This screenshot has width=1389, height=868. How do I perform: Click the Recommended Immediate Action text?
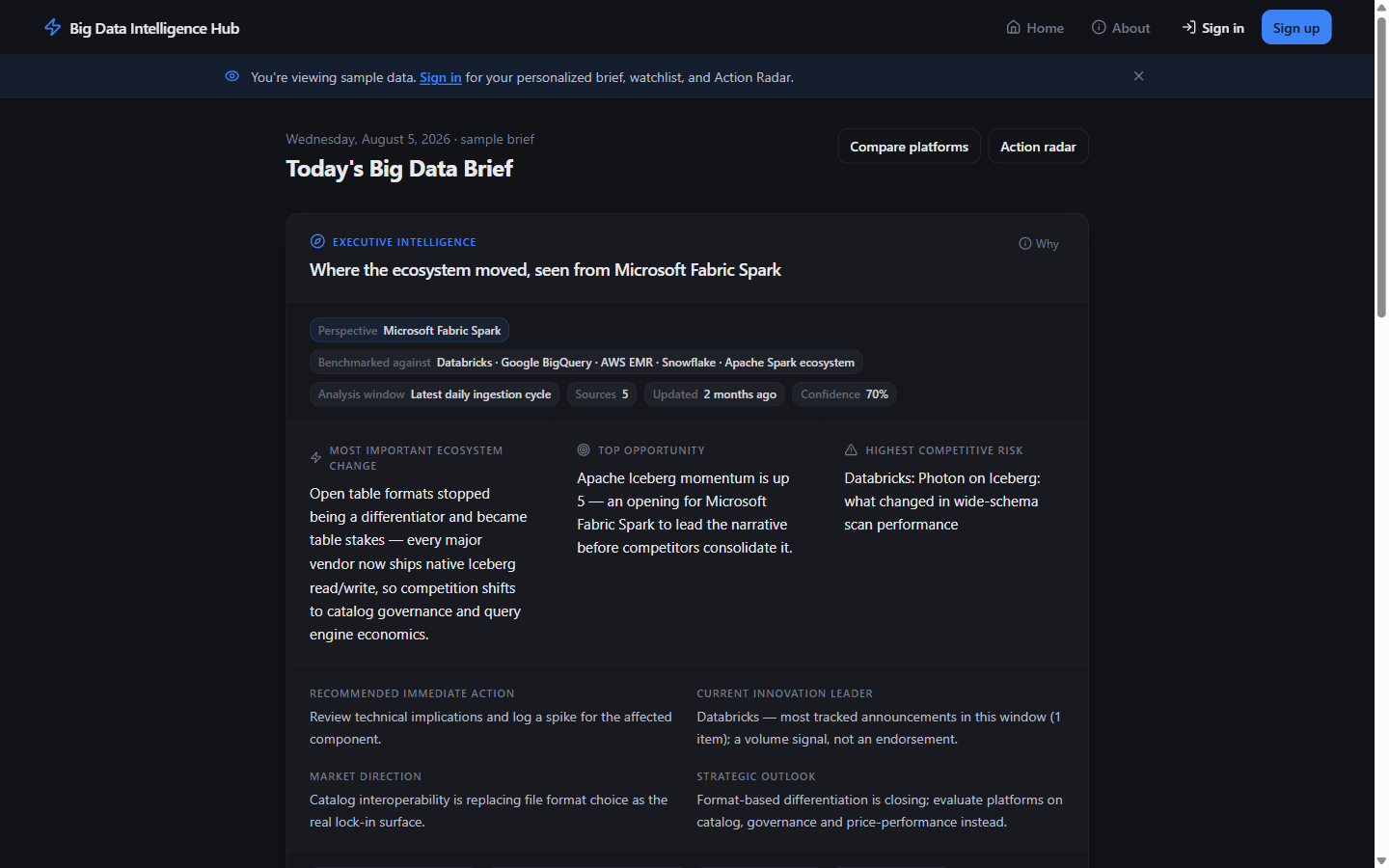coord(491,728)
